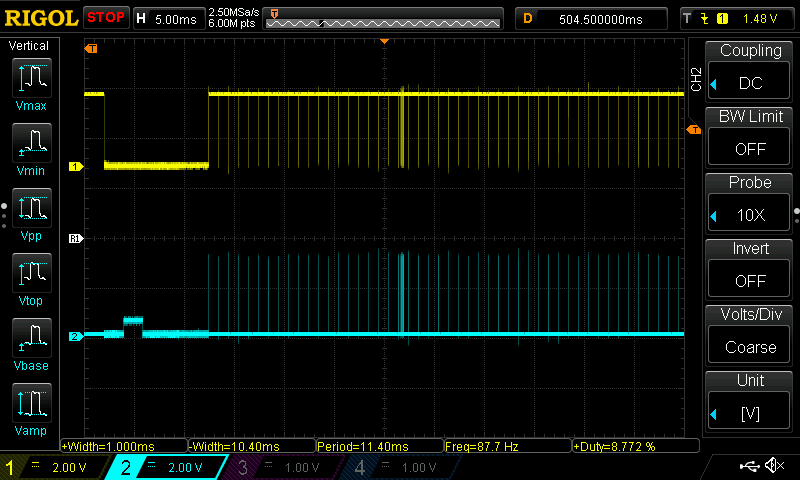Screen dimensions: 800x480
Task: Click the USB connection status icon
Action: click(749, 465)
